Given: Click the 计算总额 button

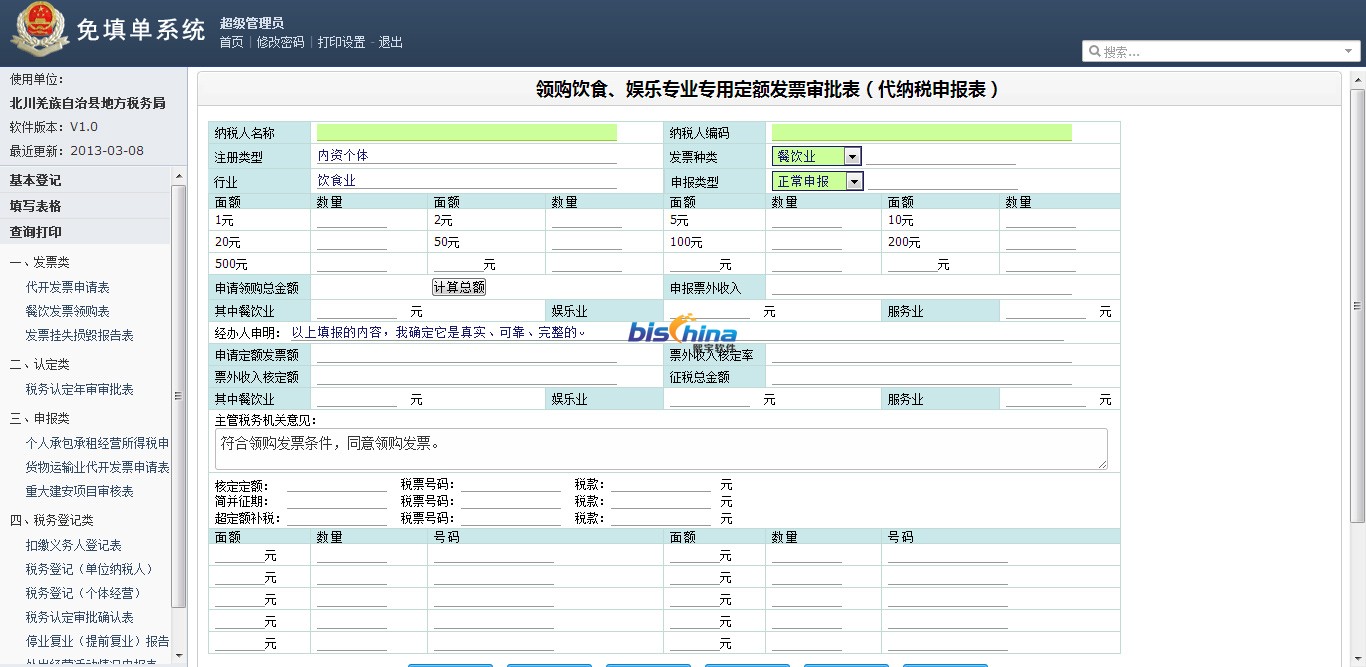Looking at the screenshot, I should (x=459, y=287).
